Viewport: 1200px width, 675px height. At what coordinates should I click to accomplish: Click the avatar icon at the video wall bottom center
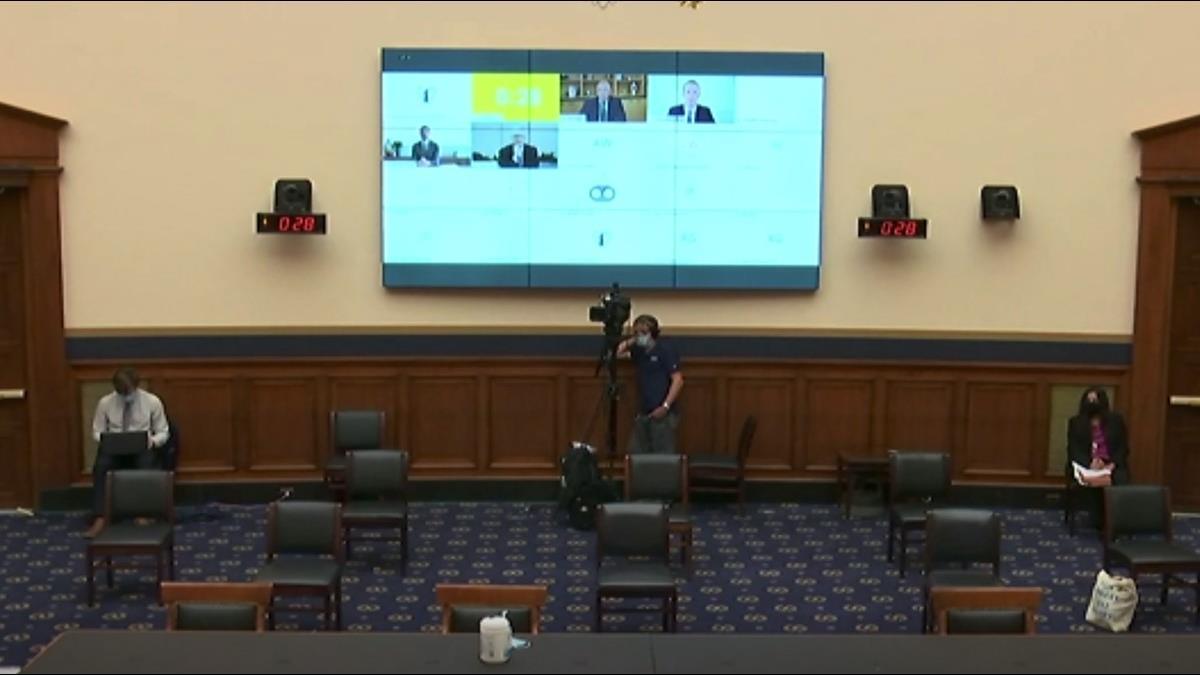[x=601, y=240]
